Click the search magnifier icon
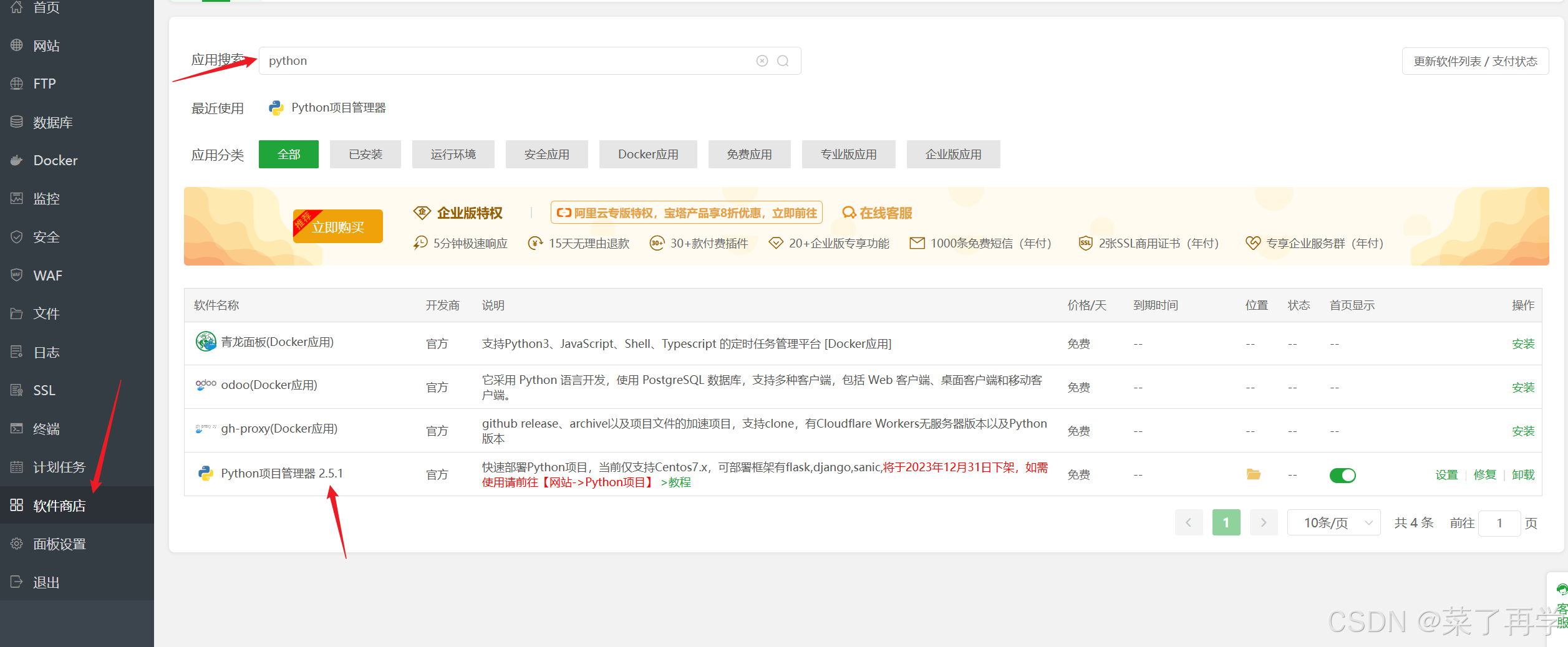The height and width of the screenshot is (647, 1568). (783, 60)
